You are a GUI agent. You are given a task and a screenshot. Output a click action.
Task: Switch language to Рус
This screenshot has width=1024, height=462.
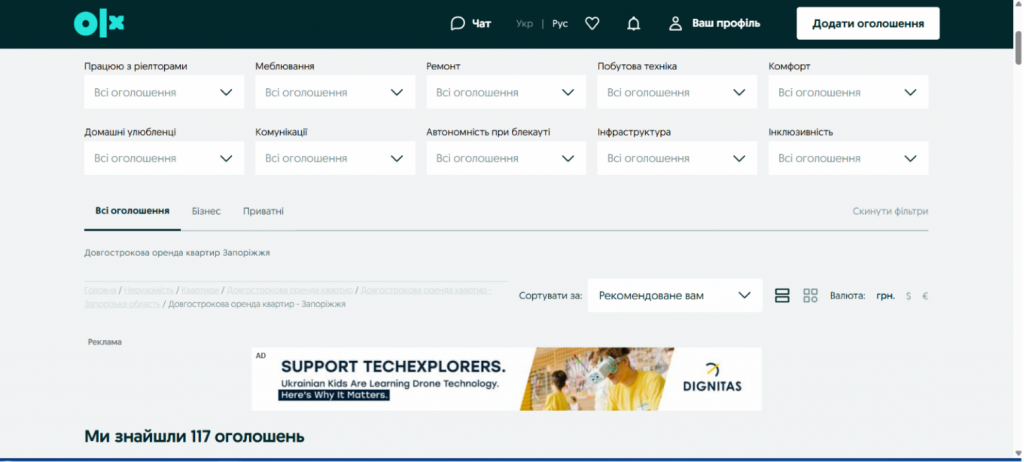(560, 23)
